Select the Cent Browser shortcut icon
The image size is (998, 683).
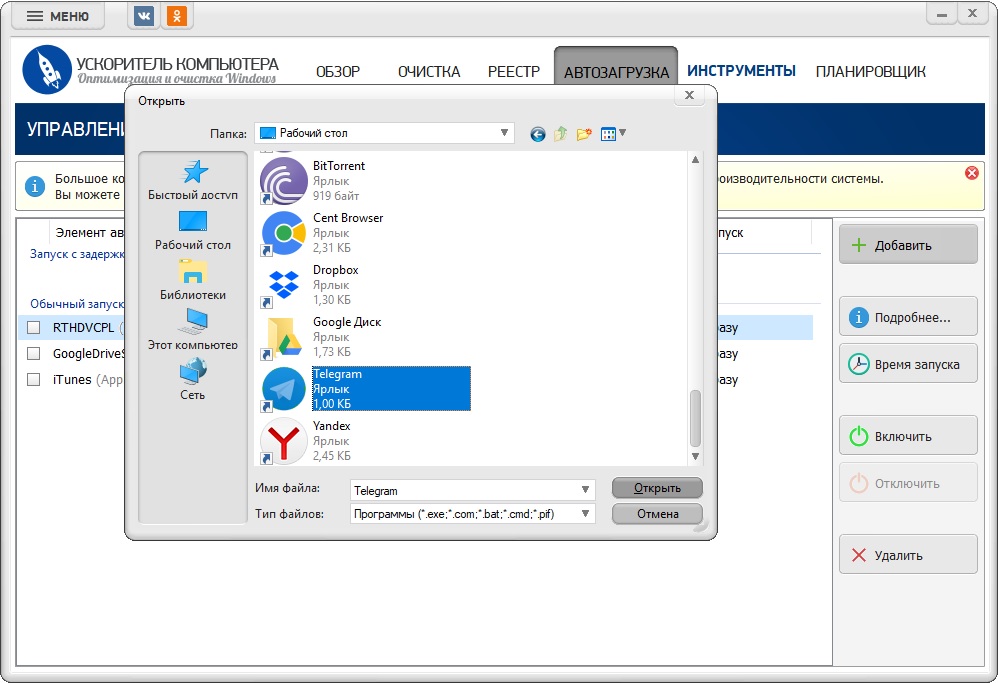click(283, 233)
